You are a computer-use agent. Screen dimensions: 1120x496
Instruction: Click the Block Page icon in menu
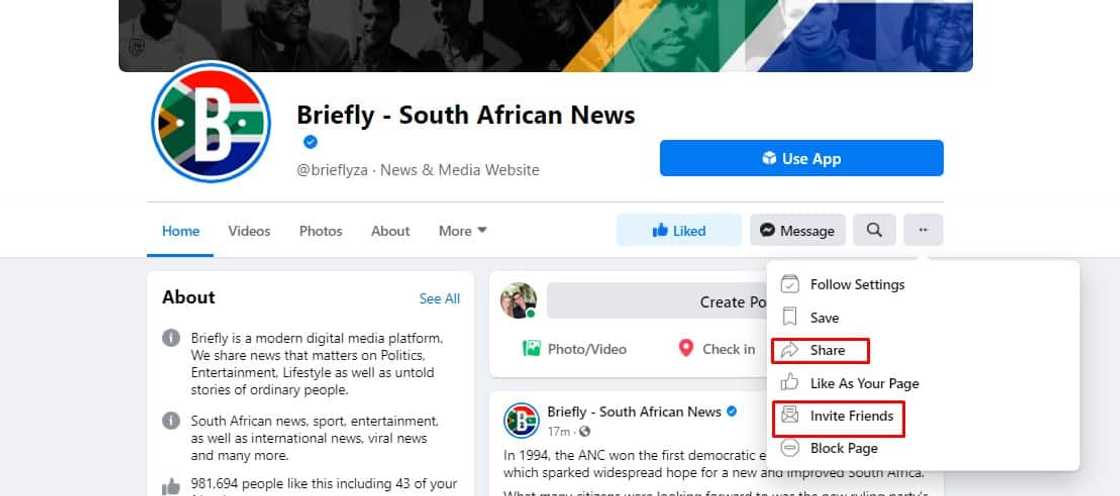pos(790,448)
